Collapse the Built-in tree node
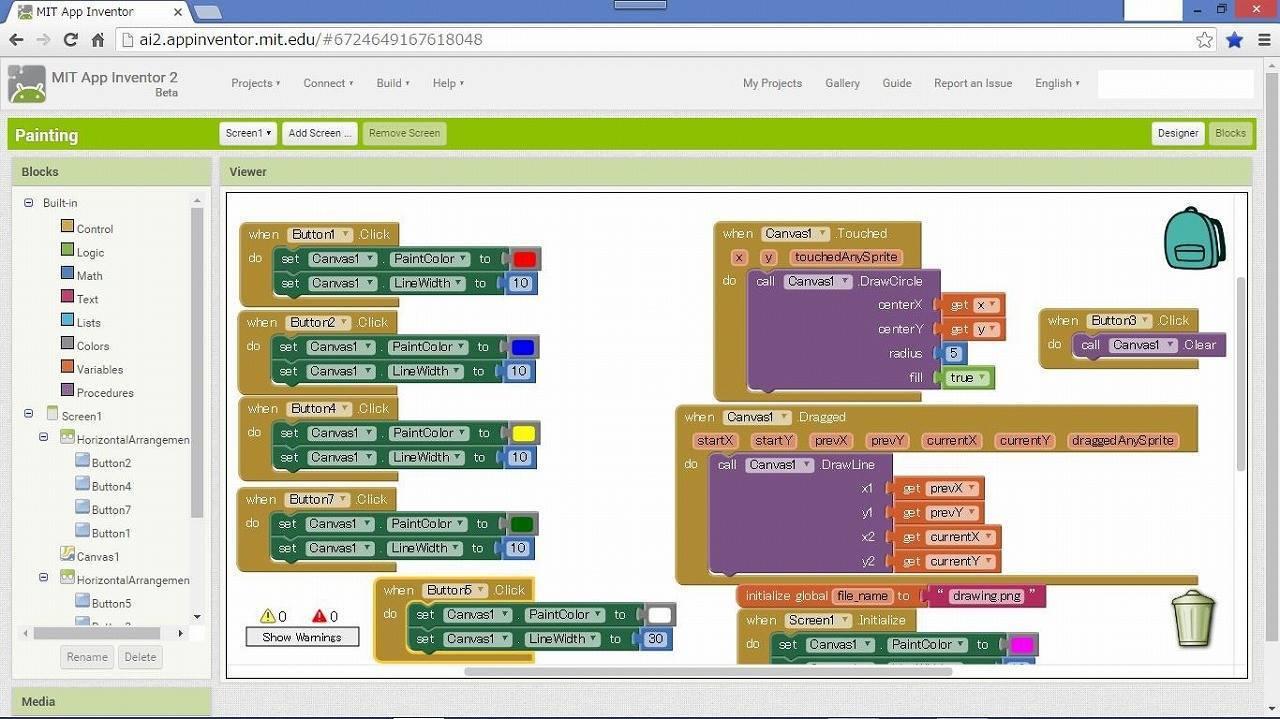The height and width of the screenshot is (719, 1280). click(x=29, y=203)
